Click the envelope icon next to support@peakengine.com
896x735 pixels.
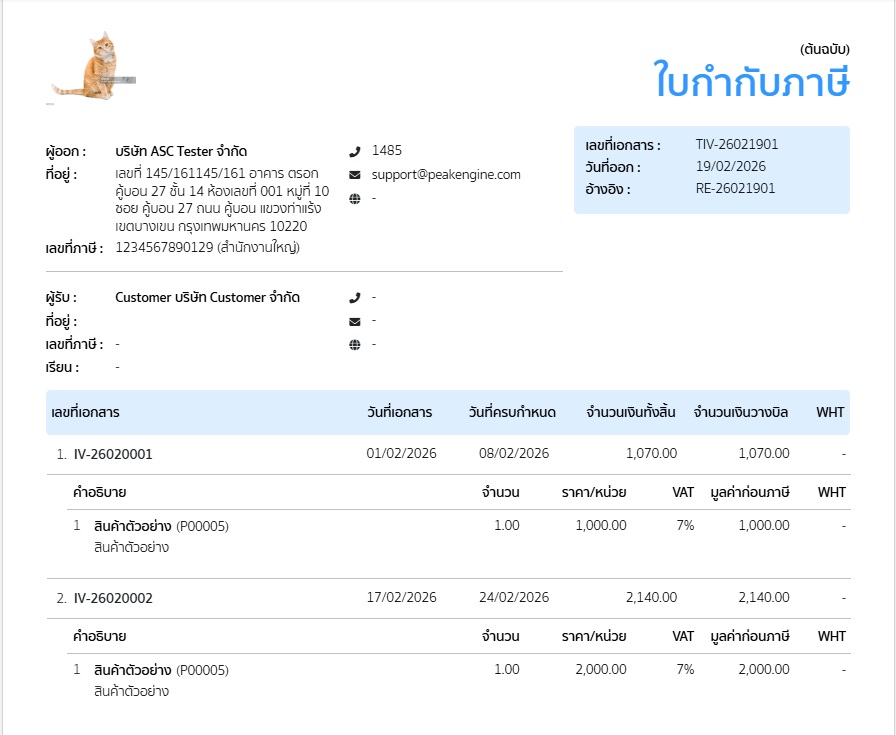tap(353, 174)
